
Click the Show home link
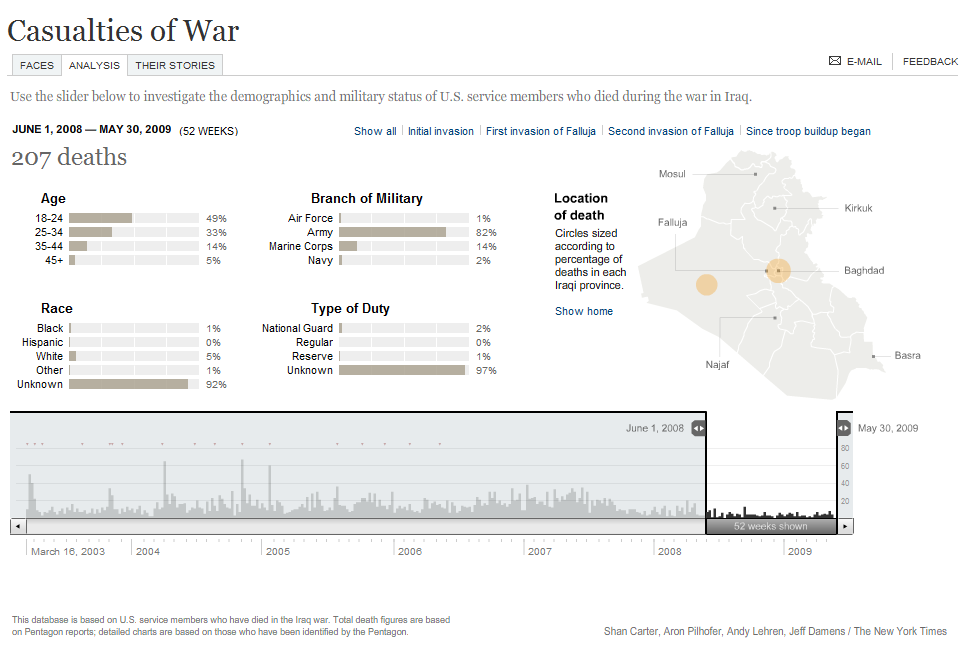(584, 311)
